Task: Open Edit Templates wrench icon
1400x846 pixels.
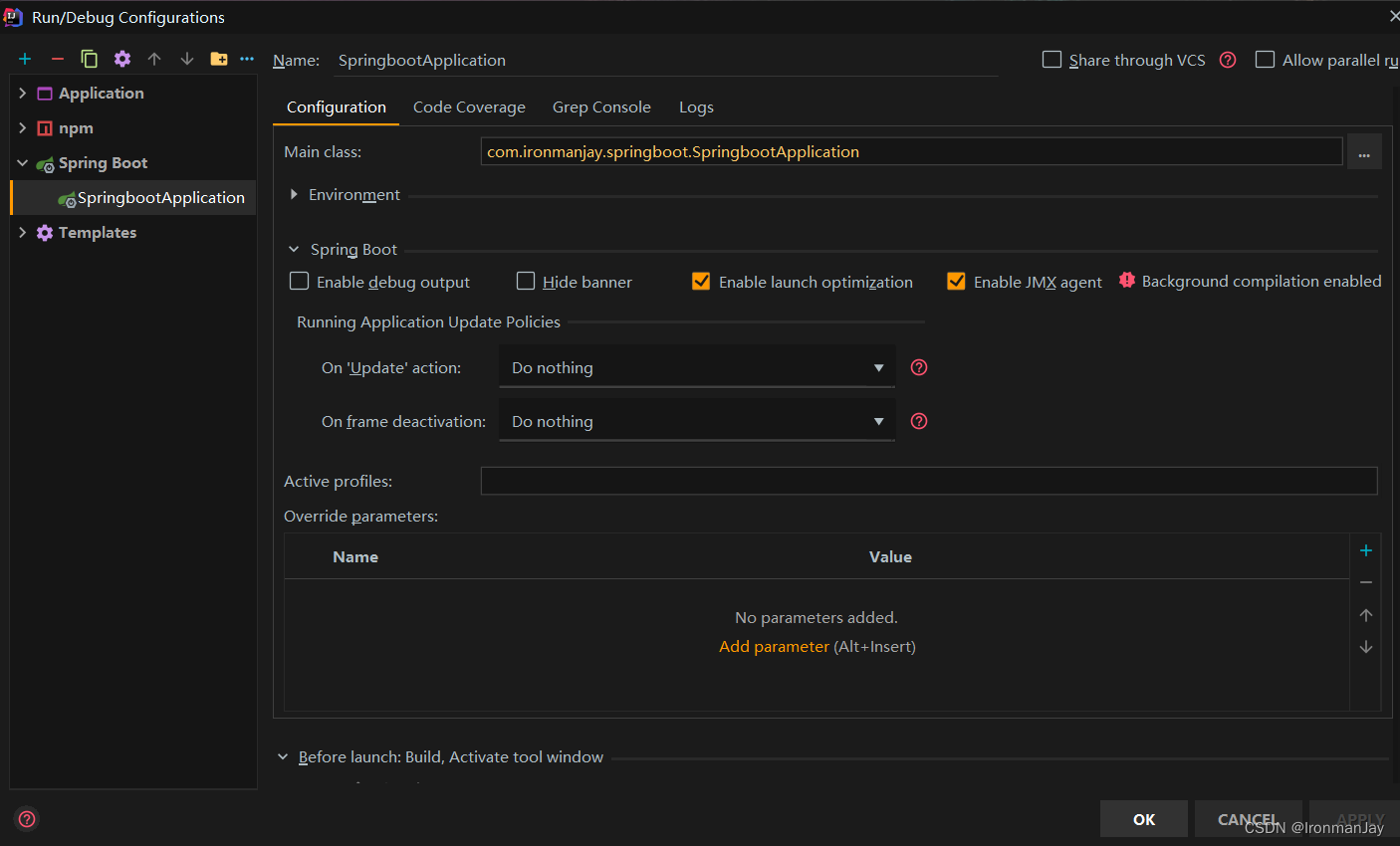Action: pyautogui.click(x=122, y=59)
